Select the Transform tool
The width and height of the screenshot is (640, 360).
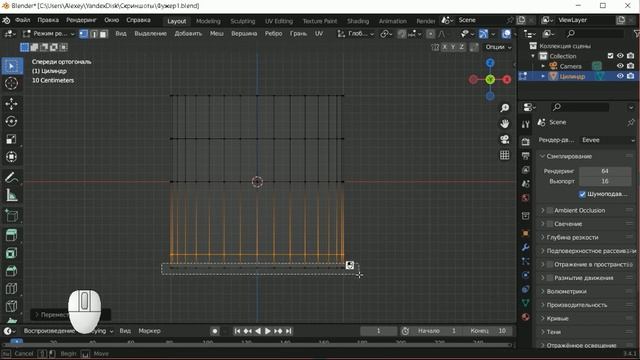[11, 157]
